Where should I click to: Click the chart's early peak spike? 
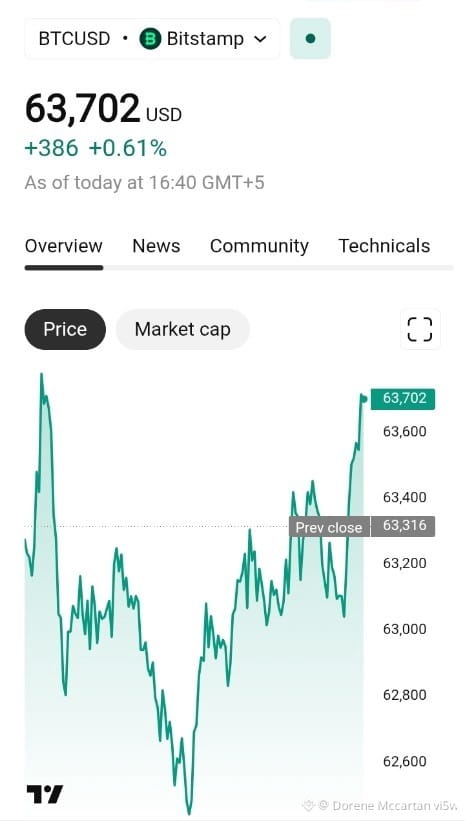(x=41, y=374)
